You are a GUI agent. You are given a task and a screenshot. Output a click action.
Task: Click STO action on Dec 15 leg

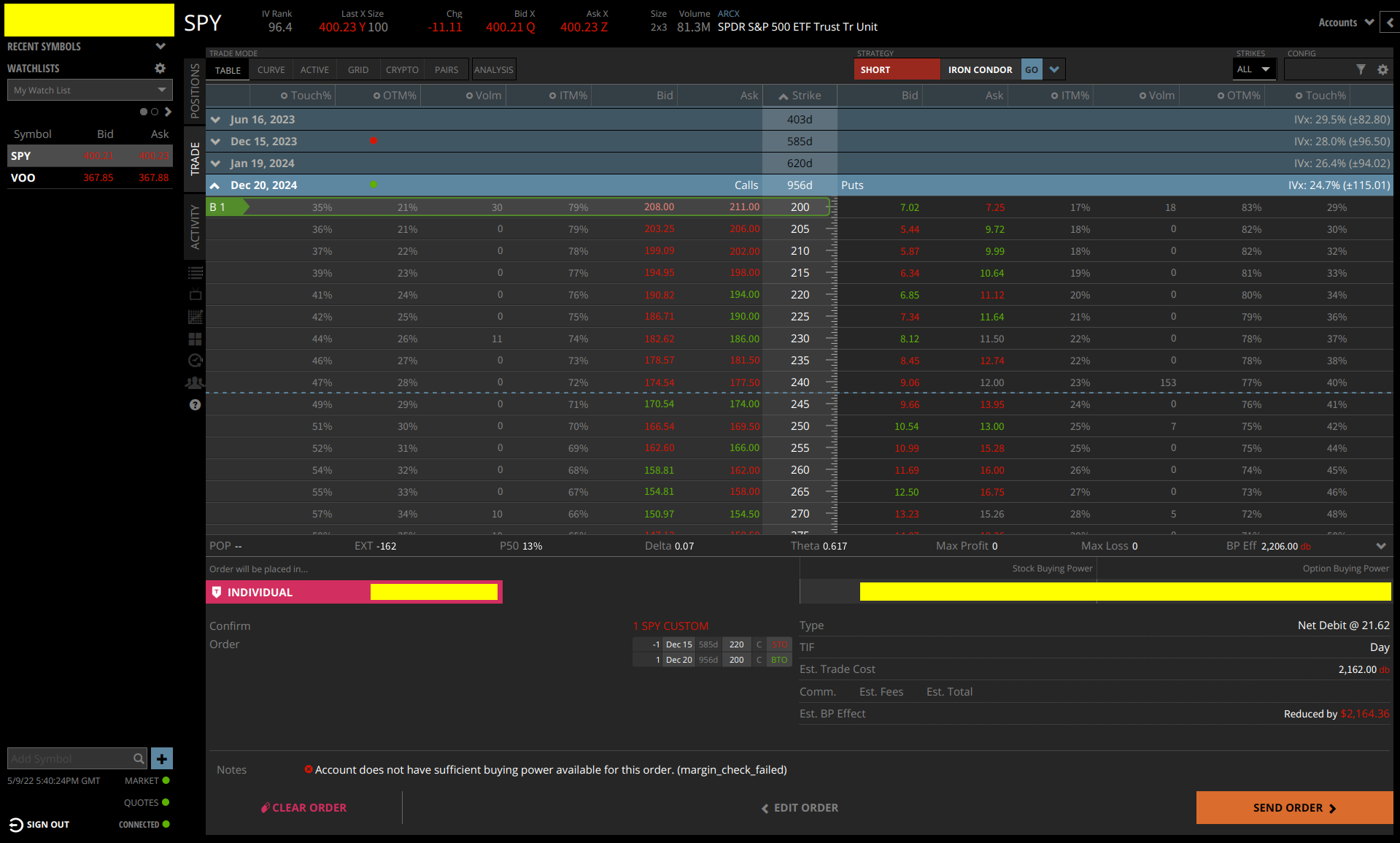779,644
